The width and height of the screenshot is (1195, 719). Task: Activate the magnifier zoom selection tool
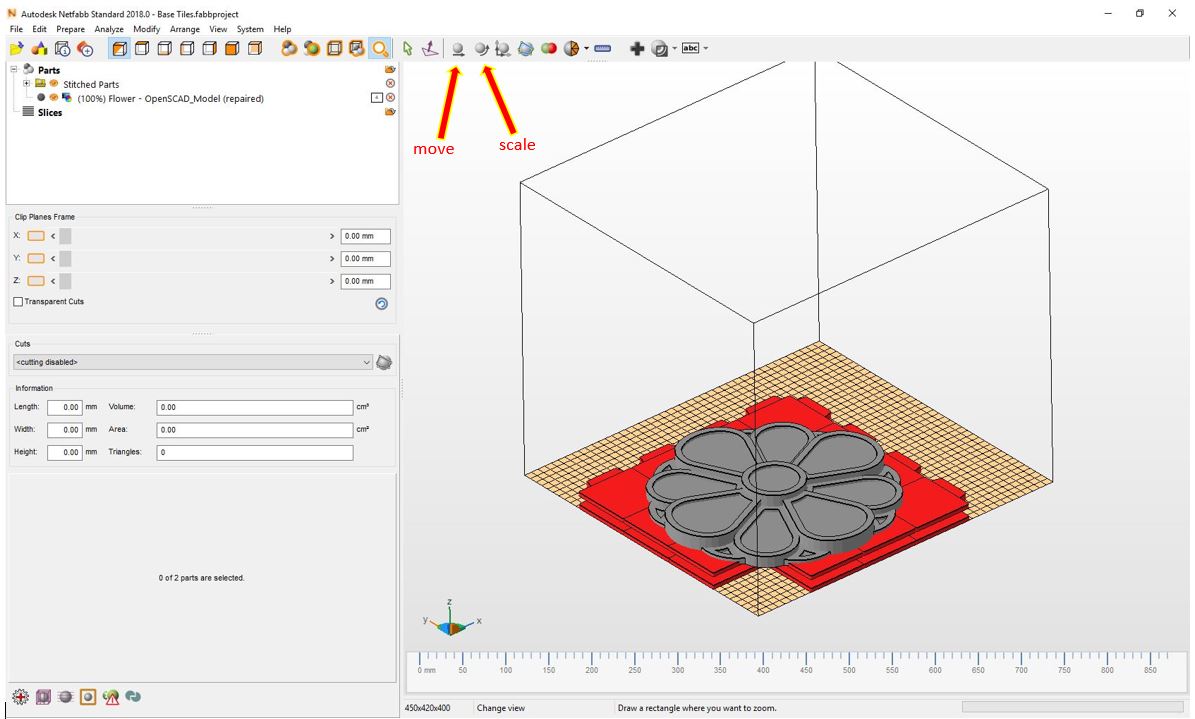coord(380,49)
